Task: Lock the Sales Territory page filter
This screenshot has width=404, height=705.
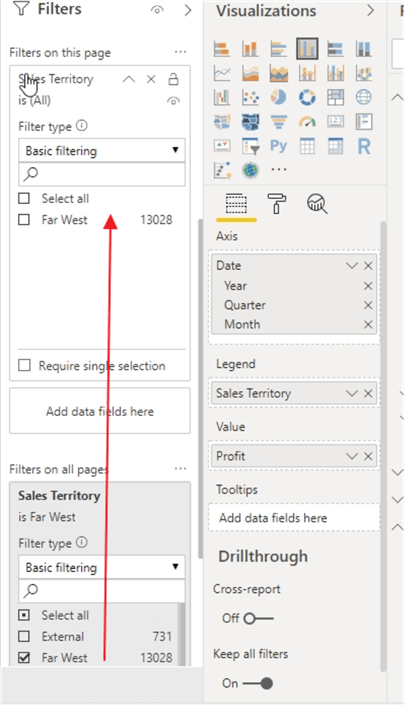Action: [173, 80]
